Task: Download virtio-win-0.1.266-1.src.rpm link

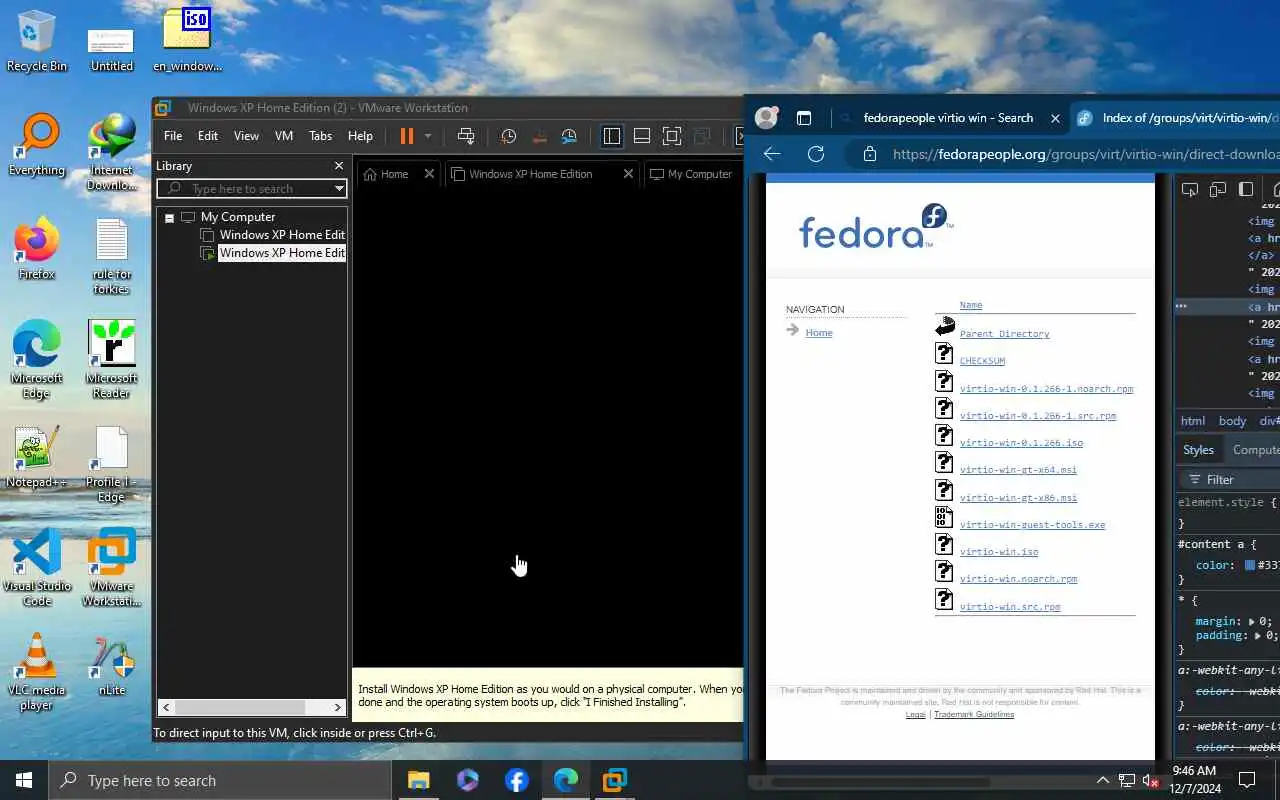Action: (x=1037, y=416)
